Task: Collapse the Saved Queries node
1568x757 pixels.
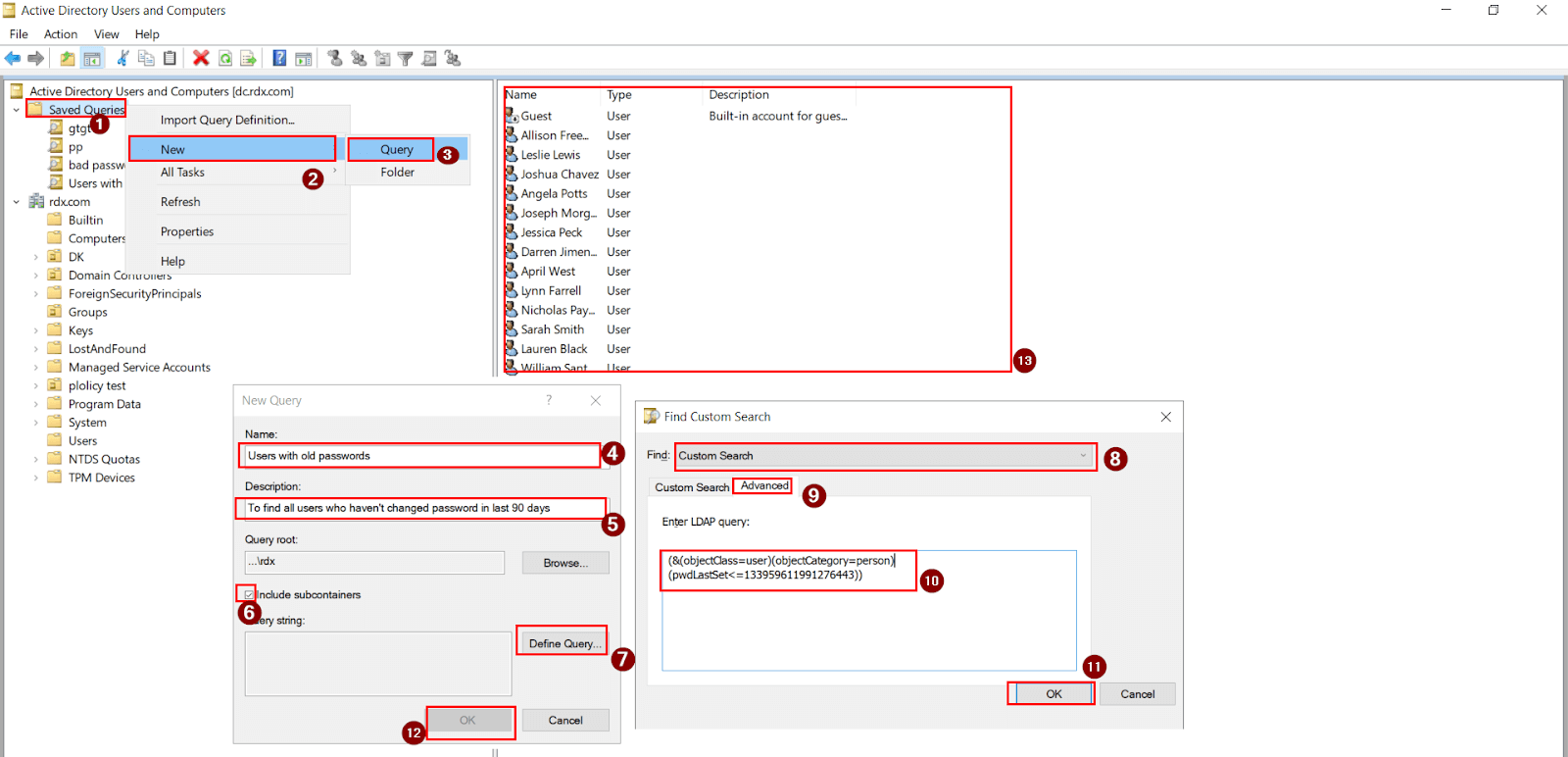Action: (x=16, y=110)
